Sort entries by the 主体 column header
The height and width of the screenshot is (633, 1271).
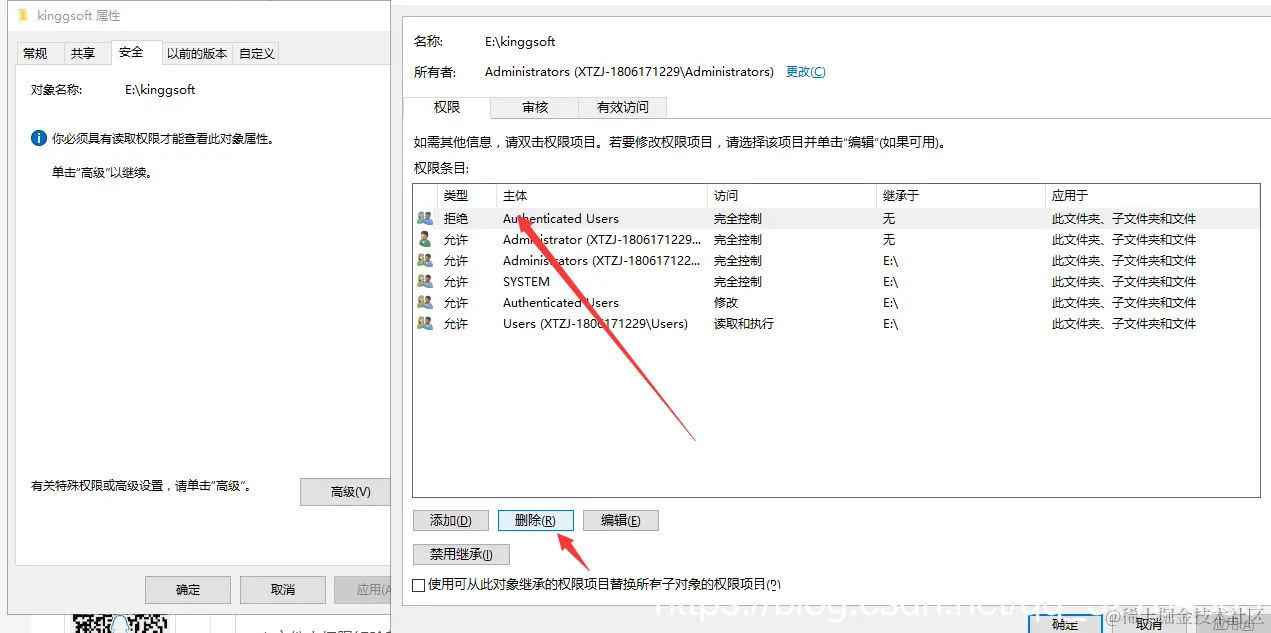tap(602, 195)
